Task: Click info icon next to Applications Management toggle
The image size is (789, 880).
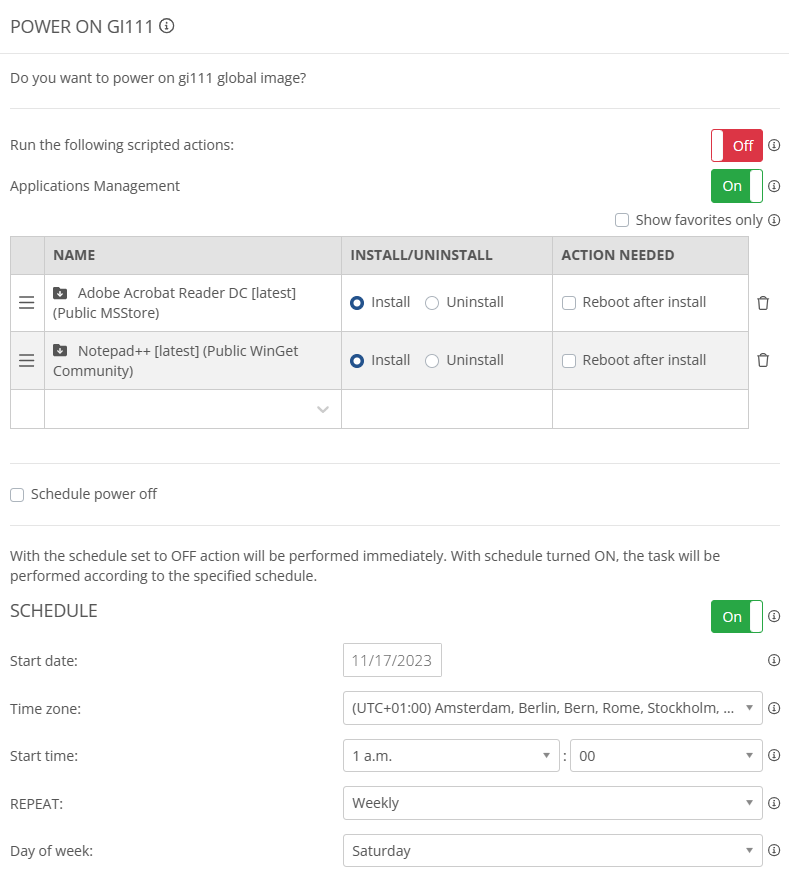Action: coord(773,186)
